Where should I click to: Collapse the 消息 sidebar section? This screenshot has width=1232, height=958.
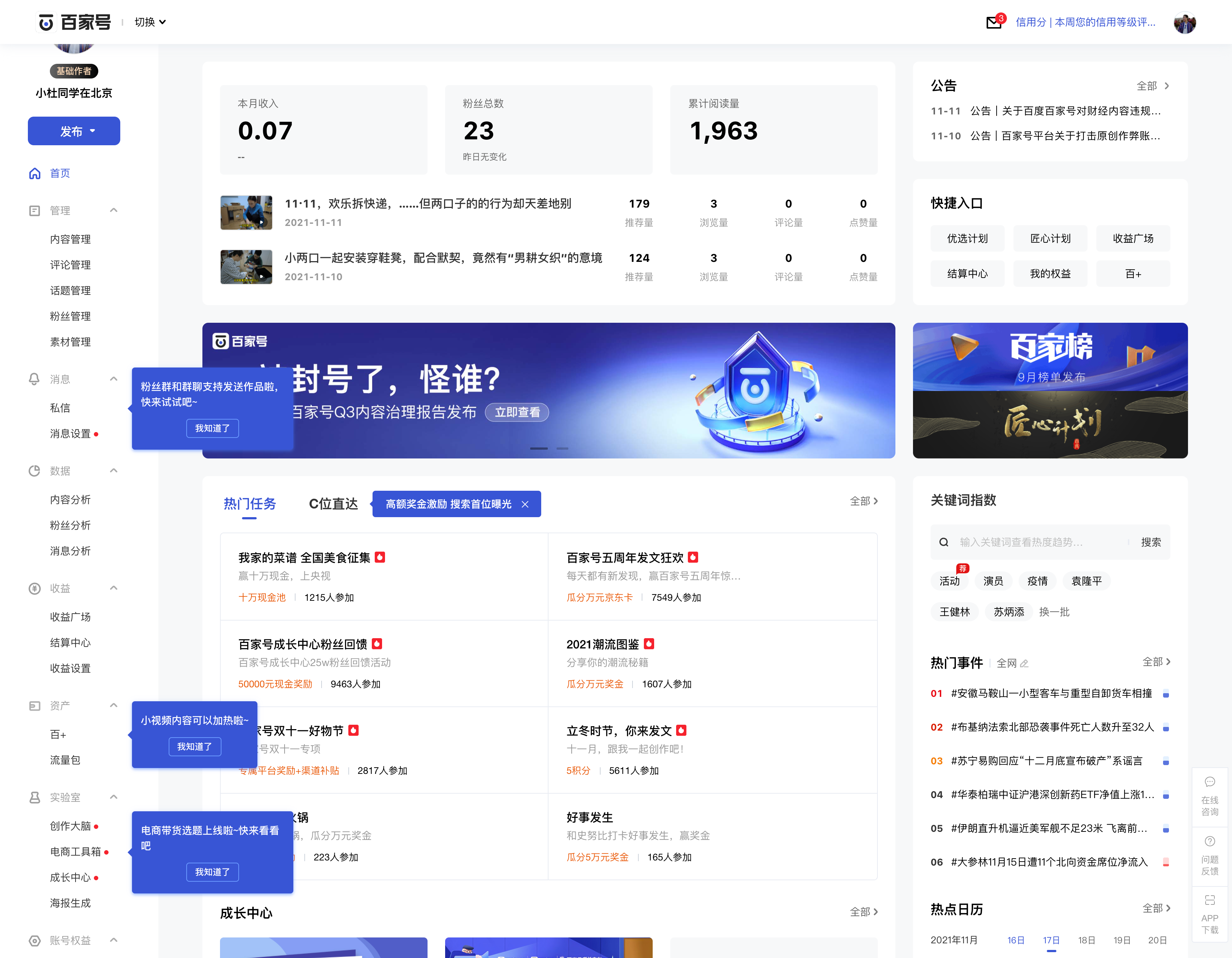[113, 379]
